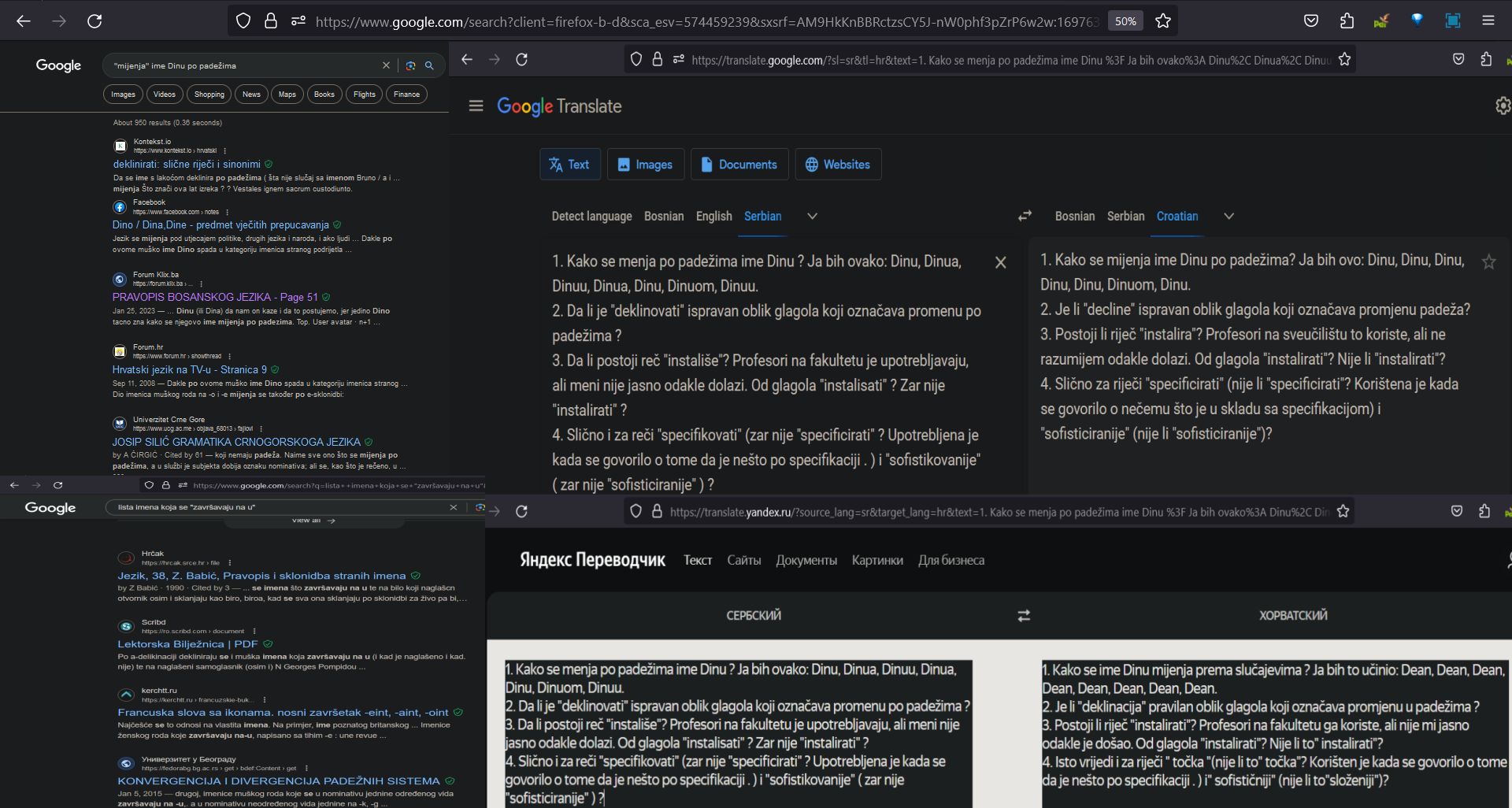Switch to the Websites translation tab
The height and width of the screenshot is (808, 1512).
[838, 165]
